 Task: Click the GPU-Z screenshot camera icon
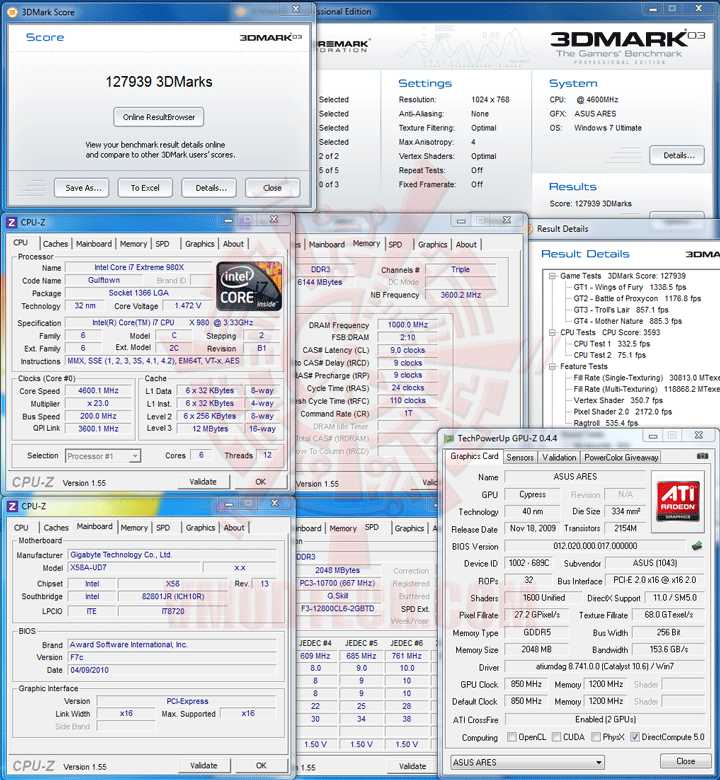click(x=702, y=456)
